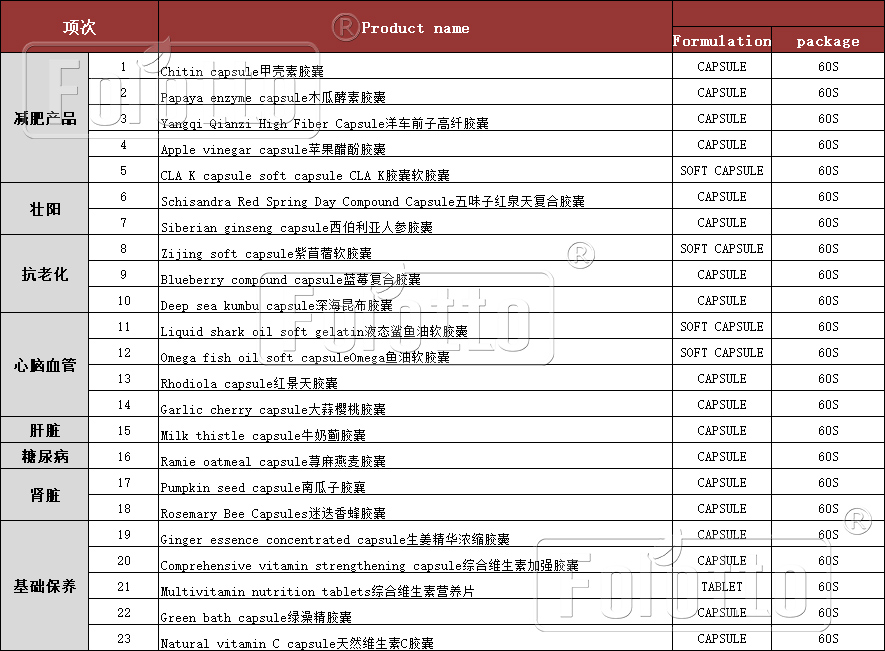Select the 基础保养 category cell
The image size is (885, 651).
click(45, 586)
